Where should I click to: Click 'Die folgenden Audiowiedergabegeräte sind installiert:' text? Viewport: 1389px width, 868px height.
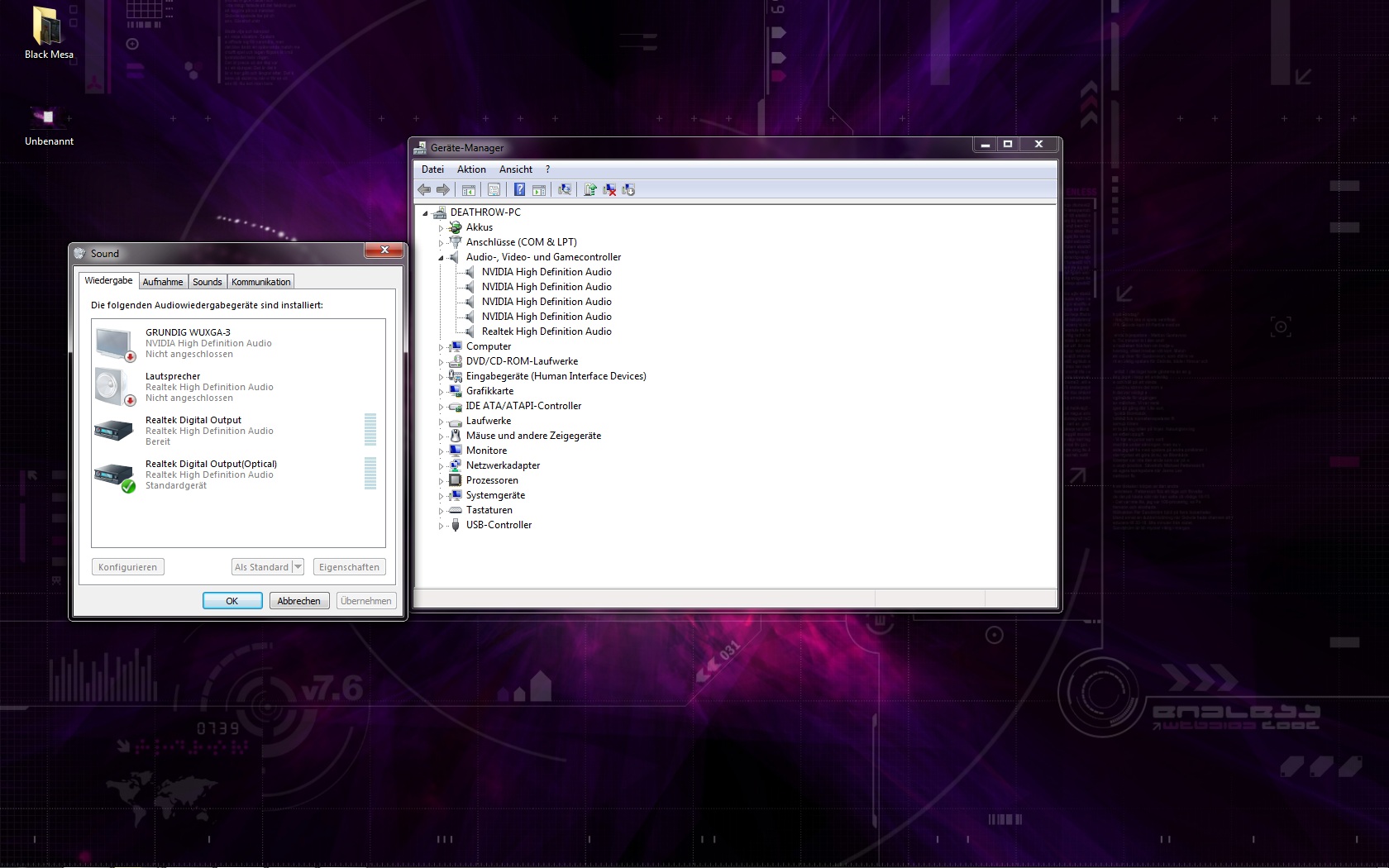tap(207, 305)
